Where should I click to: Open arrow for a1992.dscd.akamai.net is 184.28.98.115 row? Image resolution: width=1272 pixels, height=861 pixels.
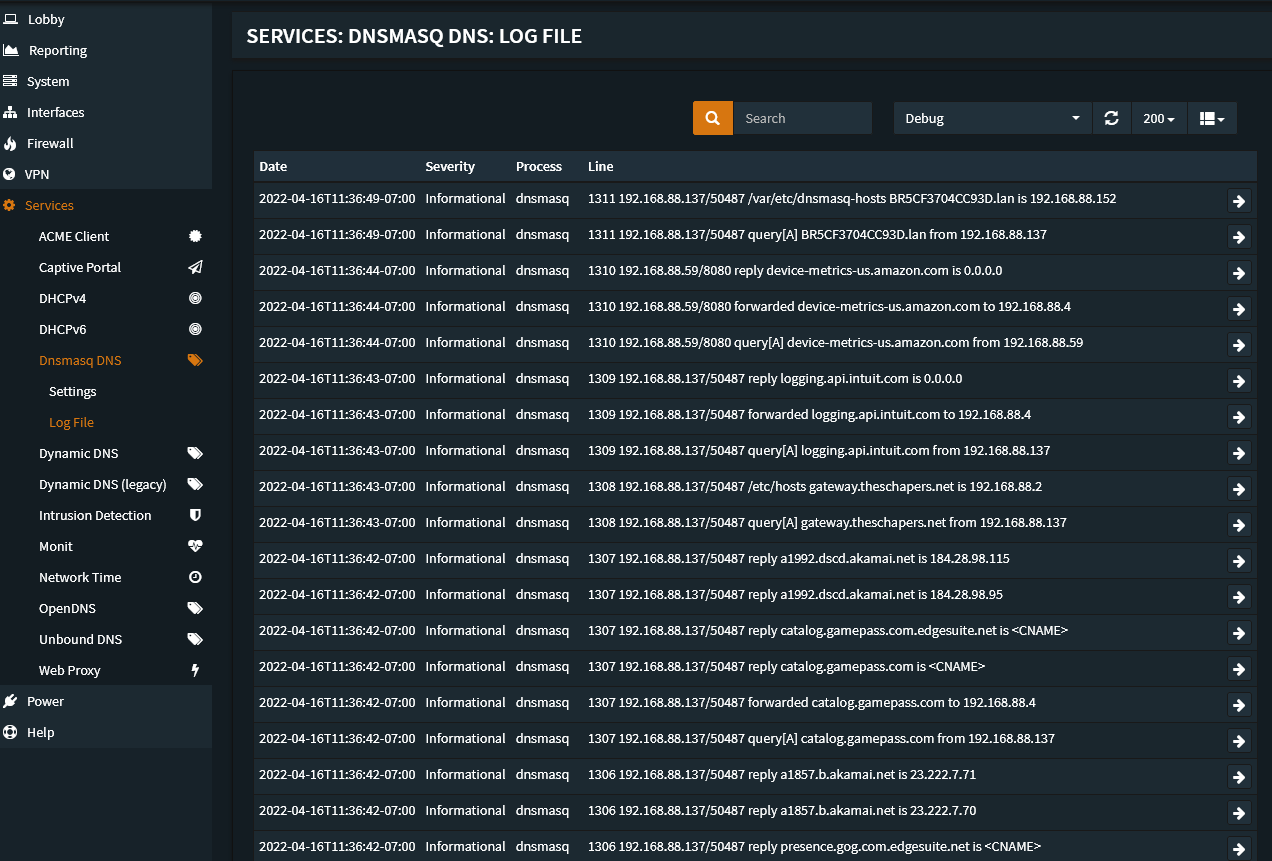[1239, 561]
